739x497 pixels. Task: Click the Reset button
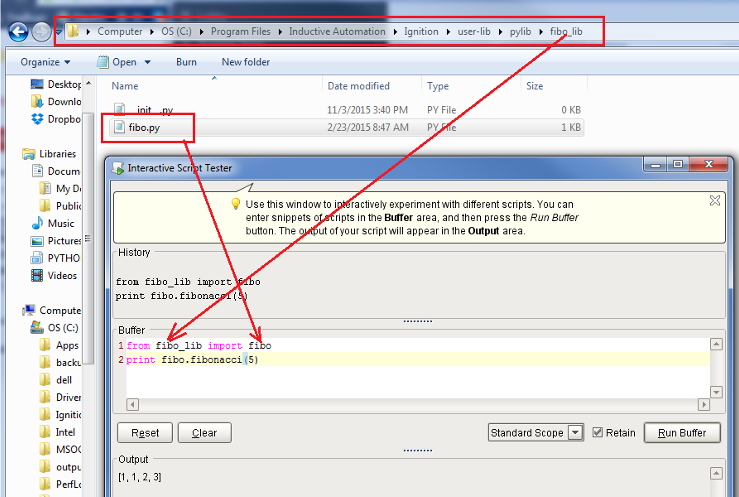[145, 432]
